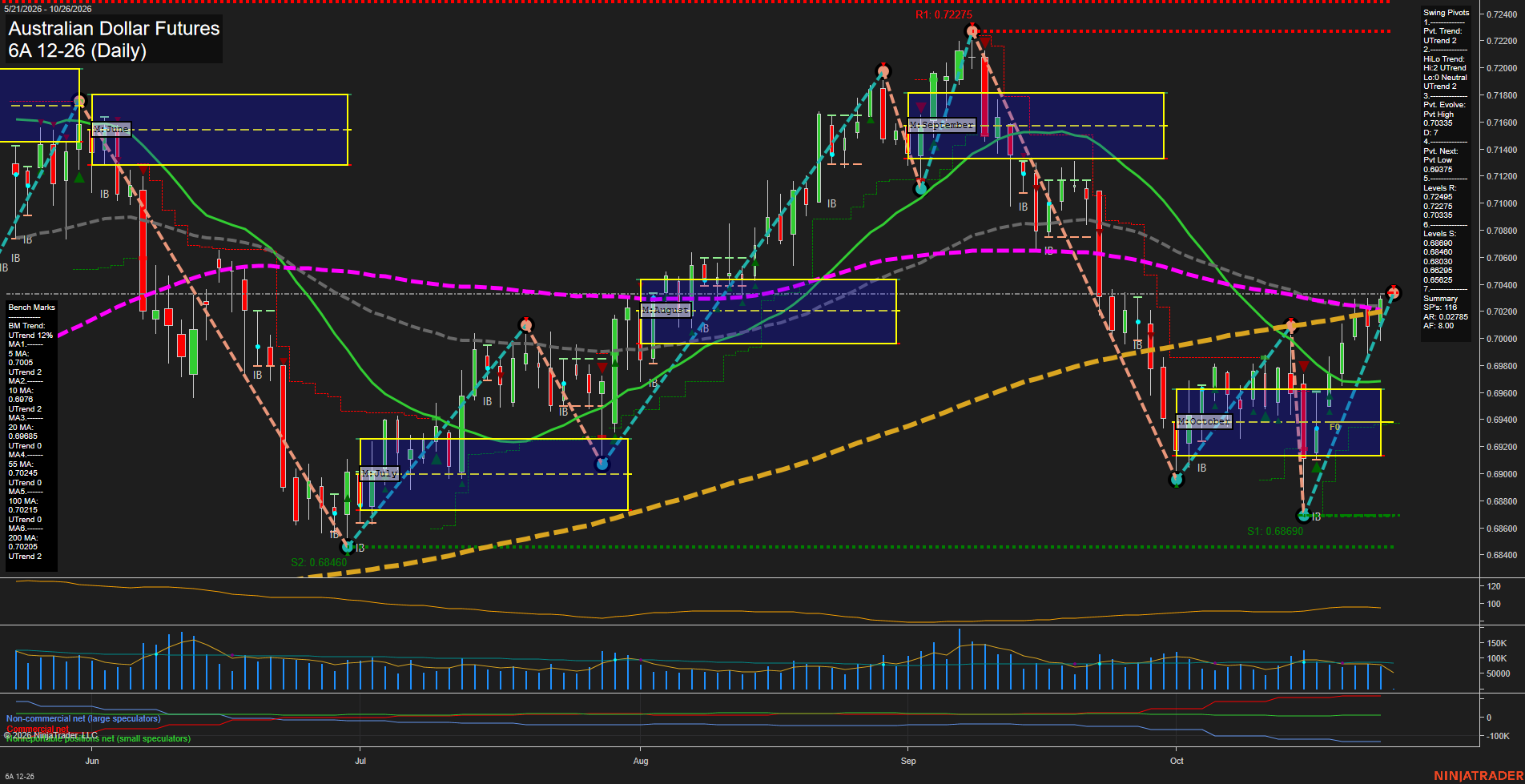Click the Non-commercial net large speculators legend
Viewport: 1525px width, 784px height.
pos(83,719)
